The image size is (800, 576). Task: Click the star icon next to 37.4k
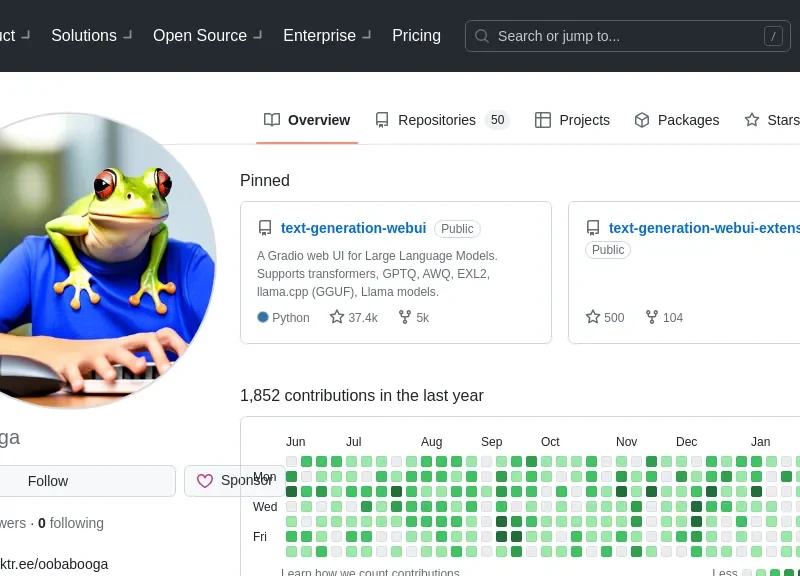pos(337,317)
